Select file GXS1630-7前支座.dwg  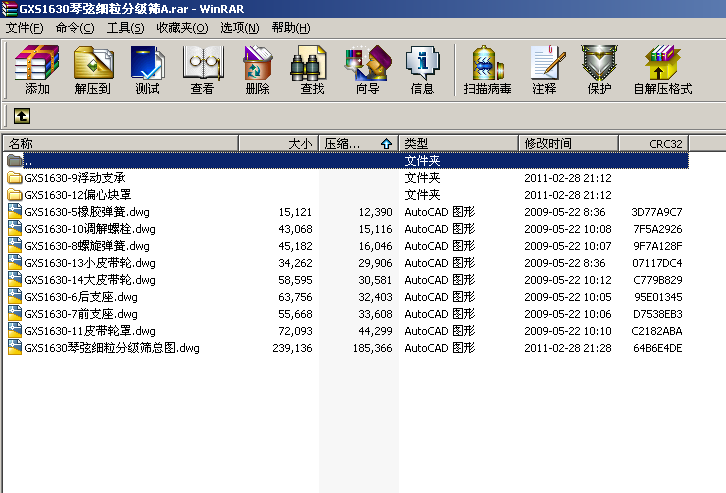(81, 314)
